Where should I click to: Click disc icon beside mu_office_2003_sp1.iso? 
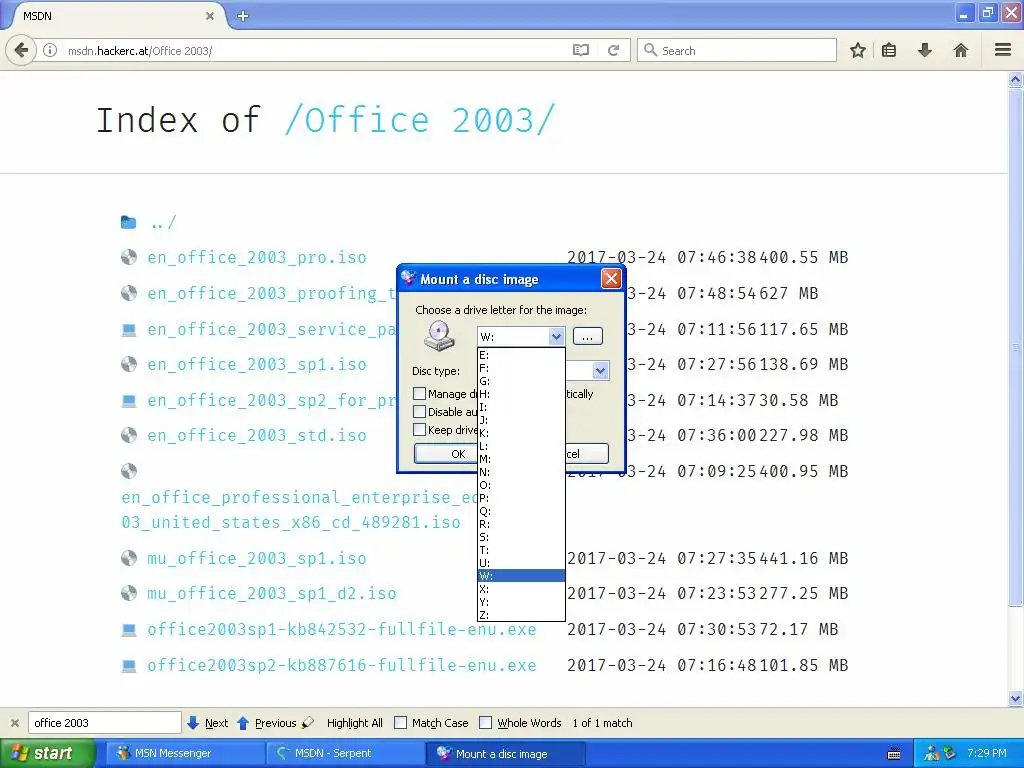coord(129,558)
